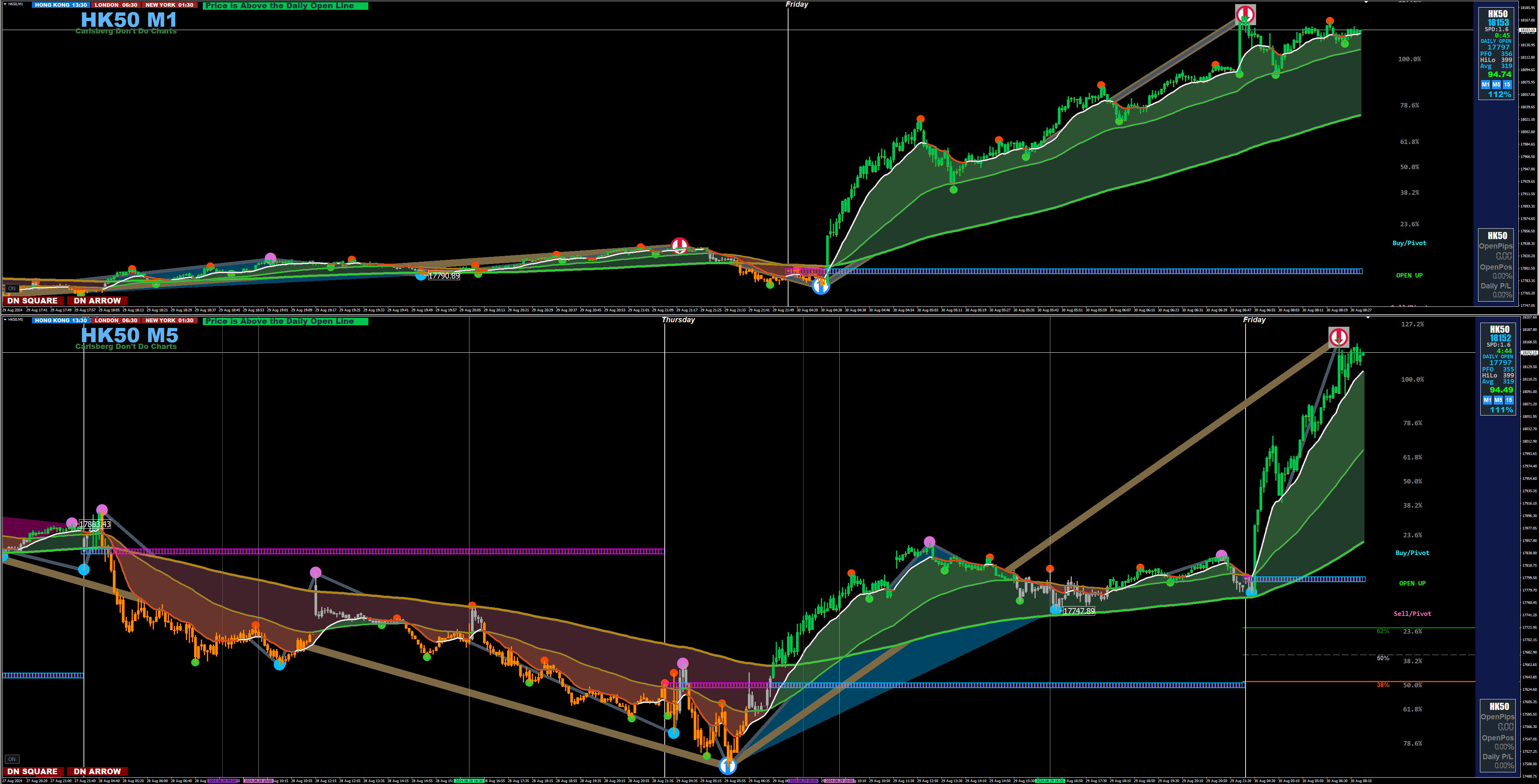
Task: Click red down-arrow signal on M1 chart top
Action: 1245,14
